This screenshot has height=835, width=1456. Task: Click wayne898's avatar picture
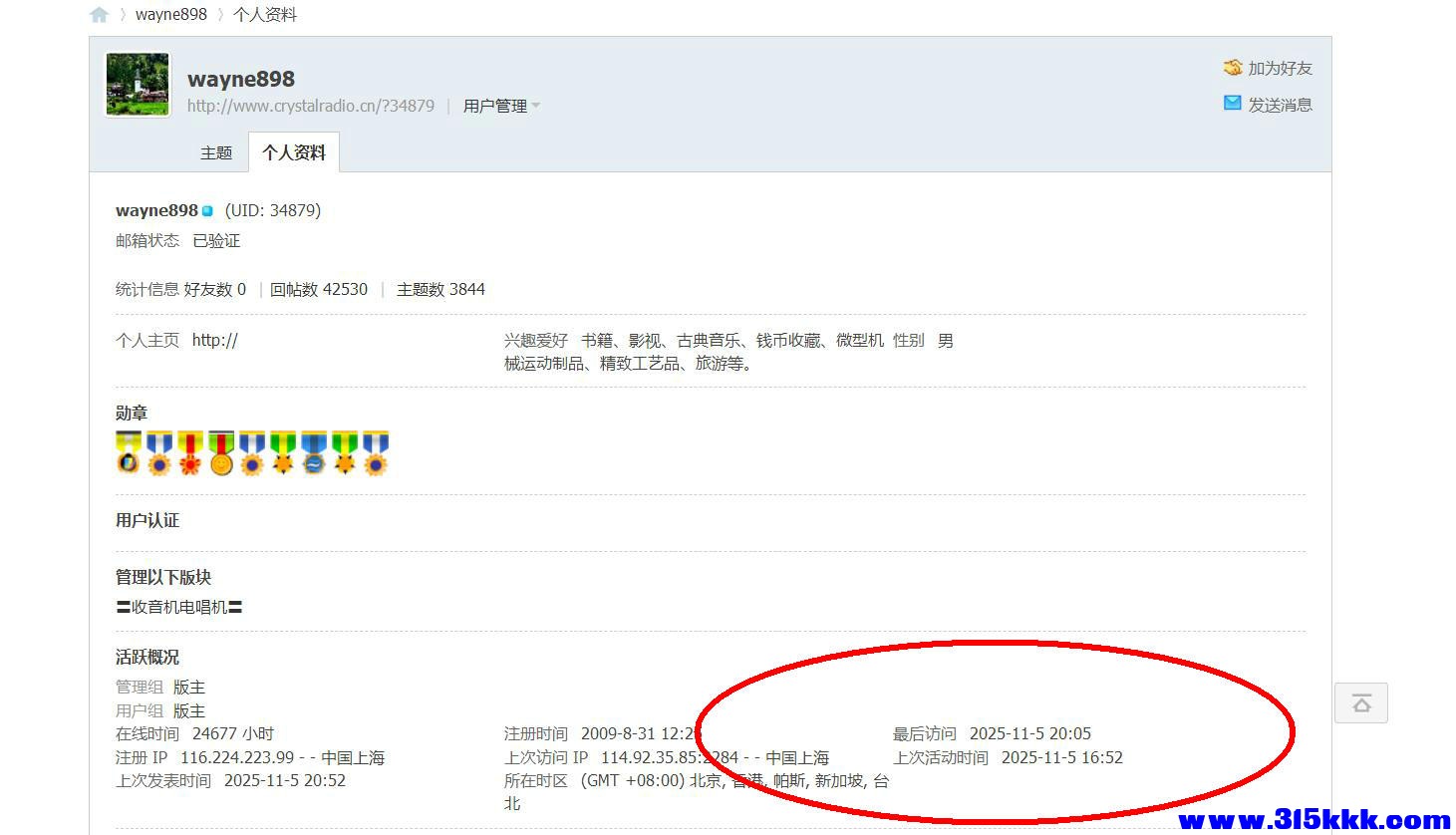tap(137, 84)
